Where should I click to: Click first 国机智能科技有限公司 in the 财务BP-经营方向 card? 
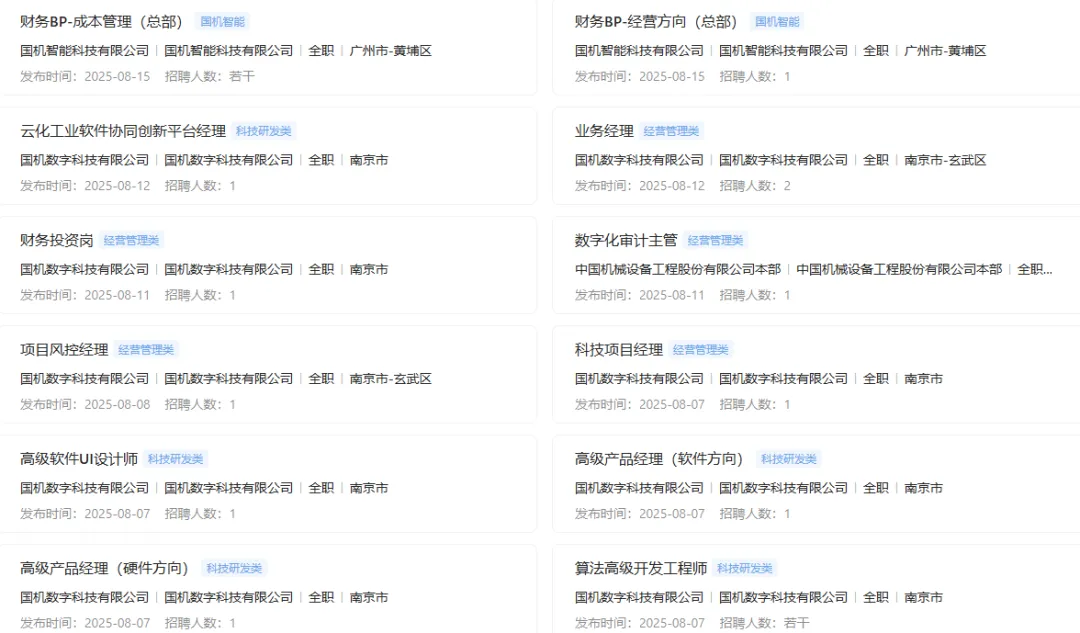coord(639,51)
